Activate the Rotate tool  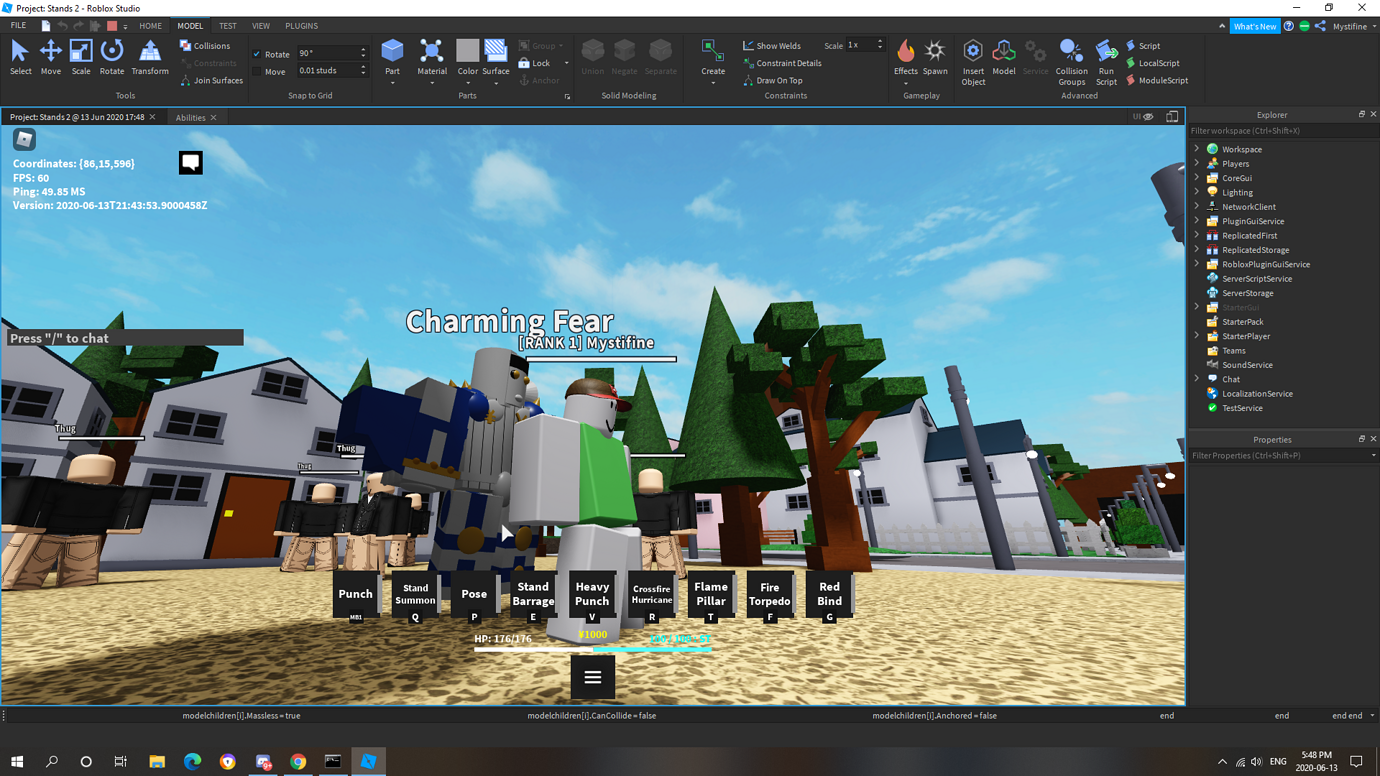(111, 57)
